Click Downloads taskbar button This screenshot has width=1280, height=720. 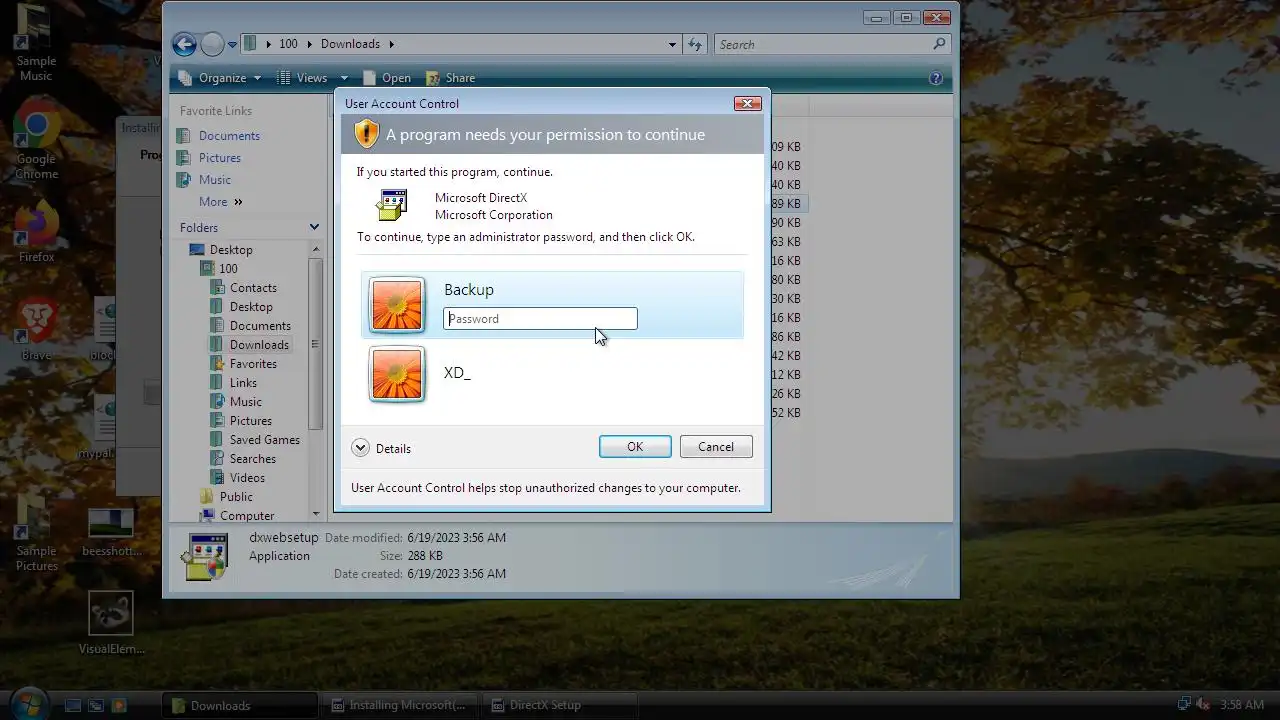point(240,705)
